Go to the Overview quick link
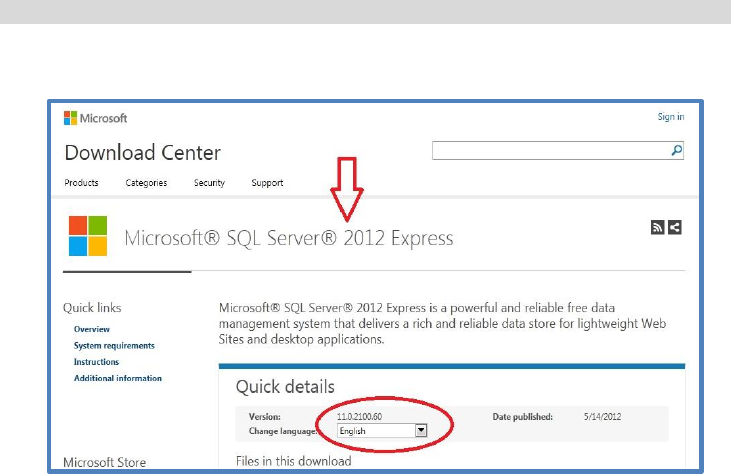 [x=92, y=329]
